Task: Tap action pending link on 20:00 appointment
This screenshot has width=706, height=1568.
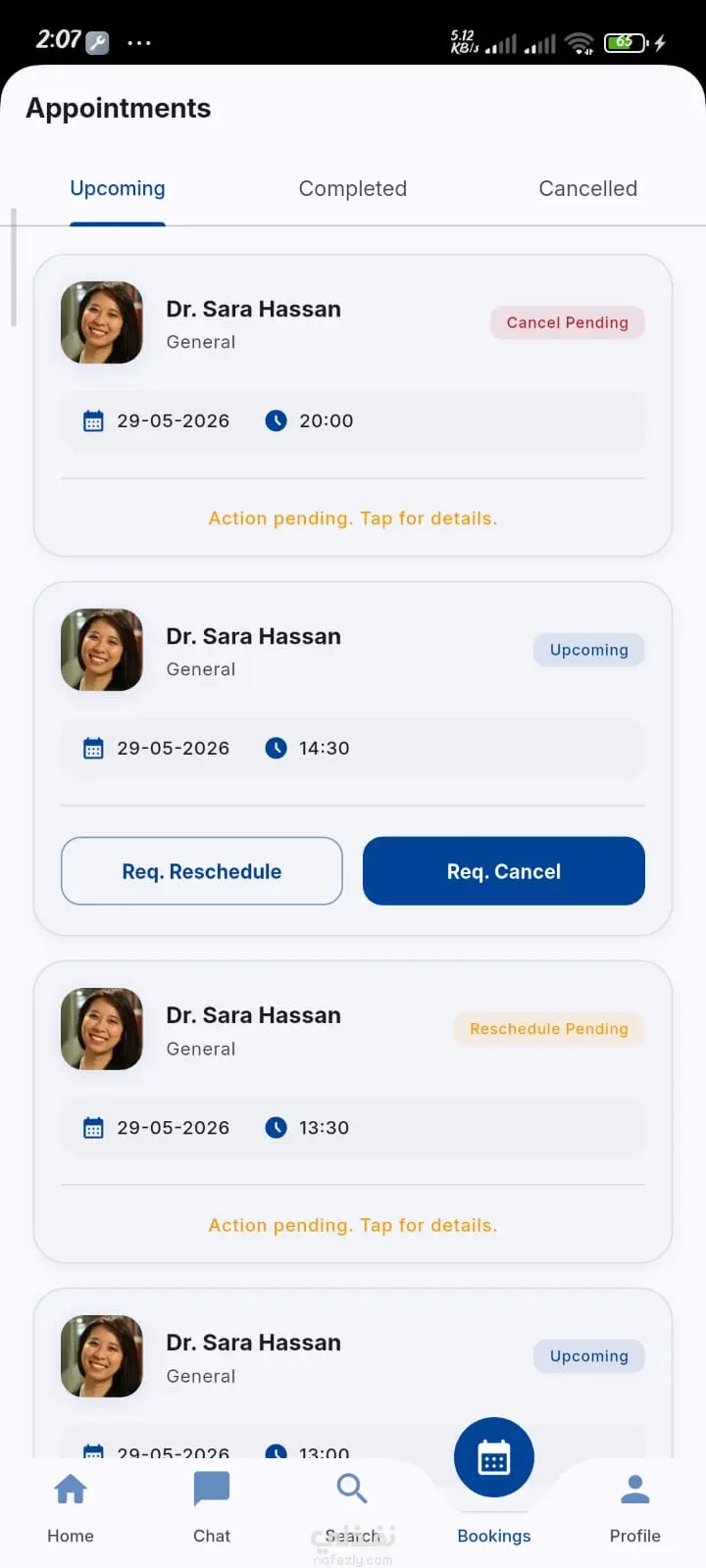Action: coord(353,518)
